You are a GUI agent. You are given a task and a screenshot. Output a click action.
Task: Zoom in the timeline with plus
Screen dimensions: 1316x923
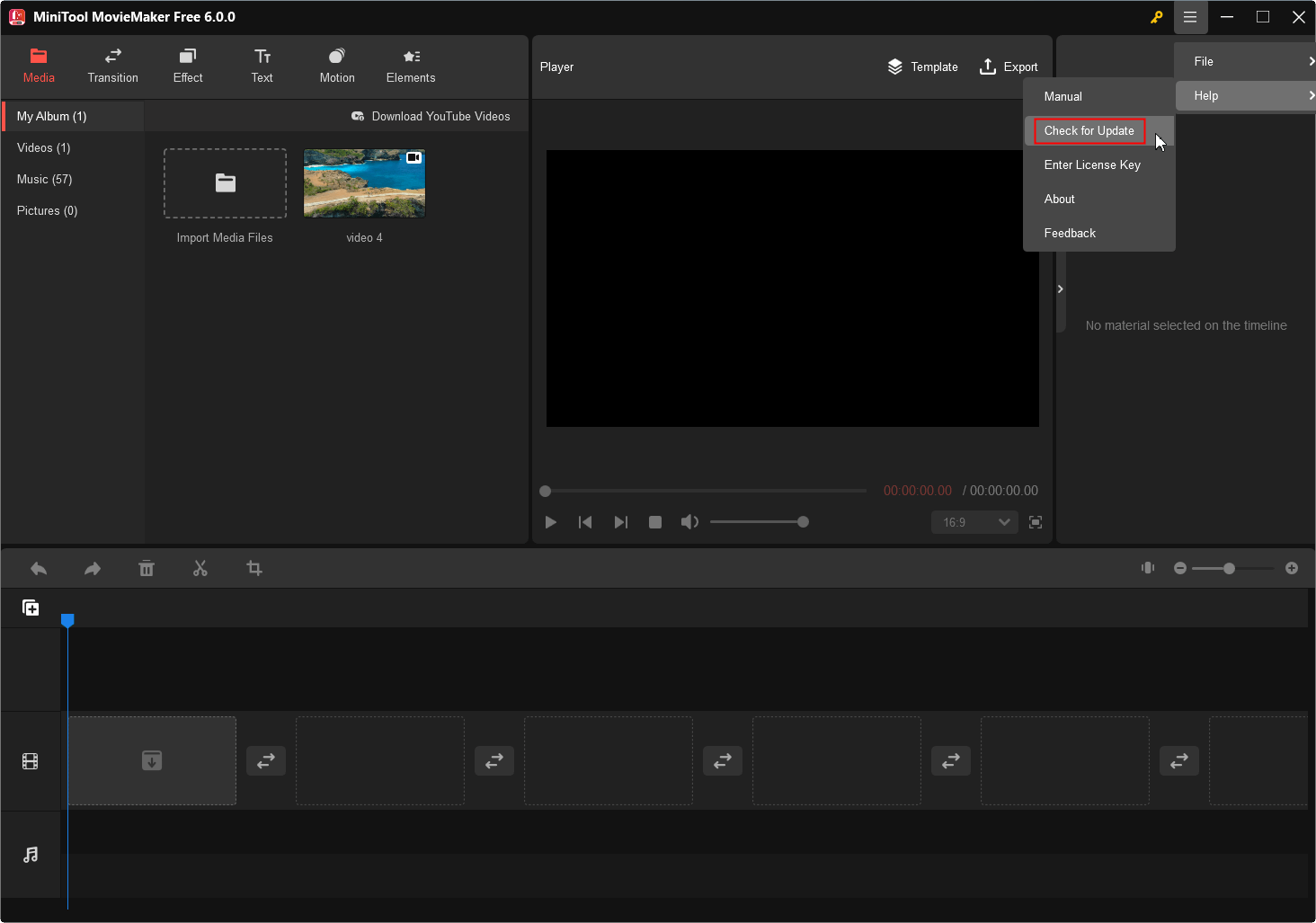[1292, 568]
